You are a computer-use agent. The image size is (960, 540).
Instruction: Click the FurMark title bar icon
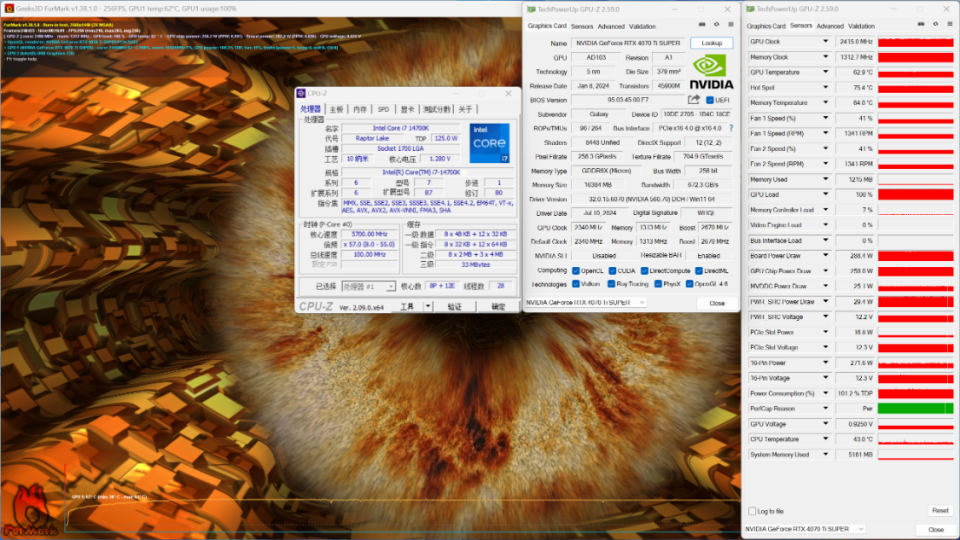9,9
